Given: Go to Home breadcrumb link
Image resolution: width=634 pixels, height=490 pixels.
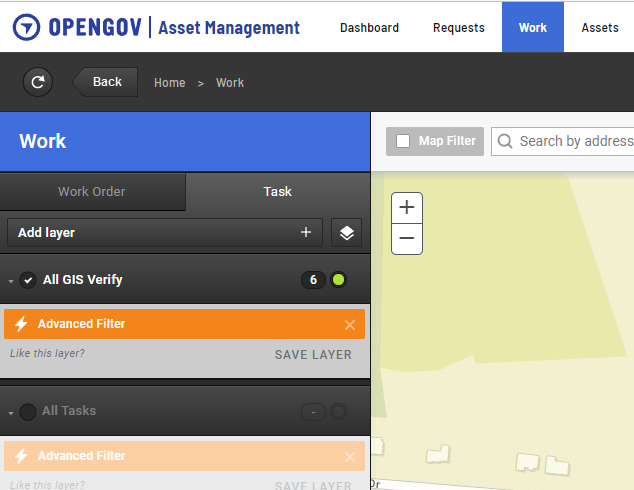Looking at the screenshot, I should click(169, 83).
